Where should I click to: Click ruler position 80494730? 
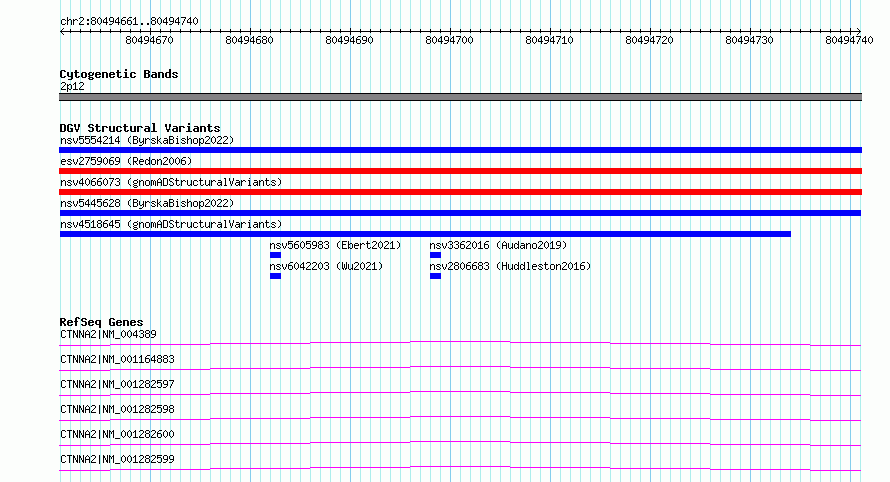[749, 40]
